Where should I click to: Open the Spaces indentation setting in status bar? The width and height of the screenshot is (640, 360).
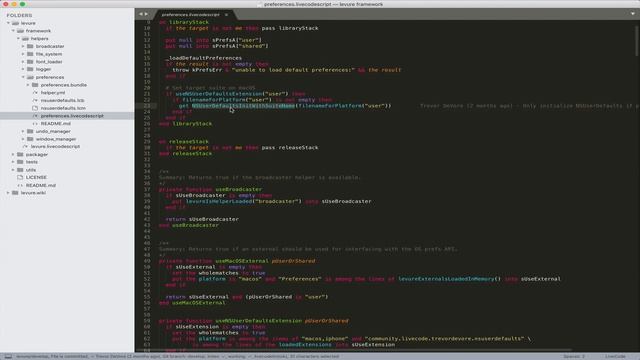click(574, 356)
